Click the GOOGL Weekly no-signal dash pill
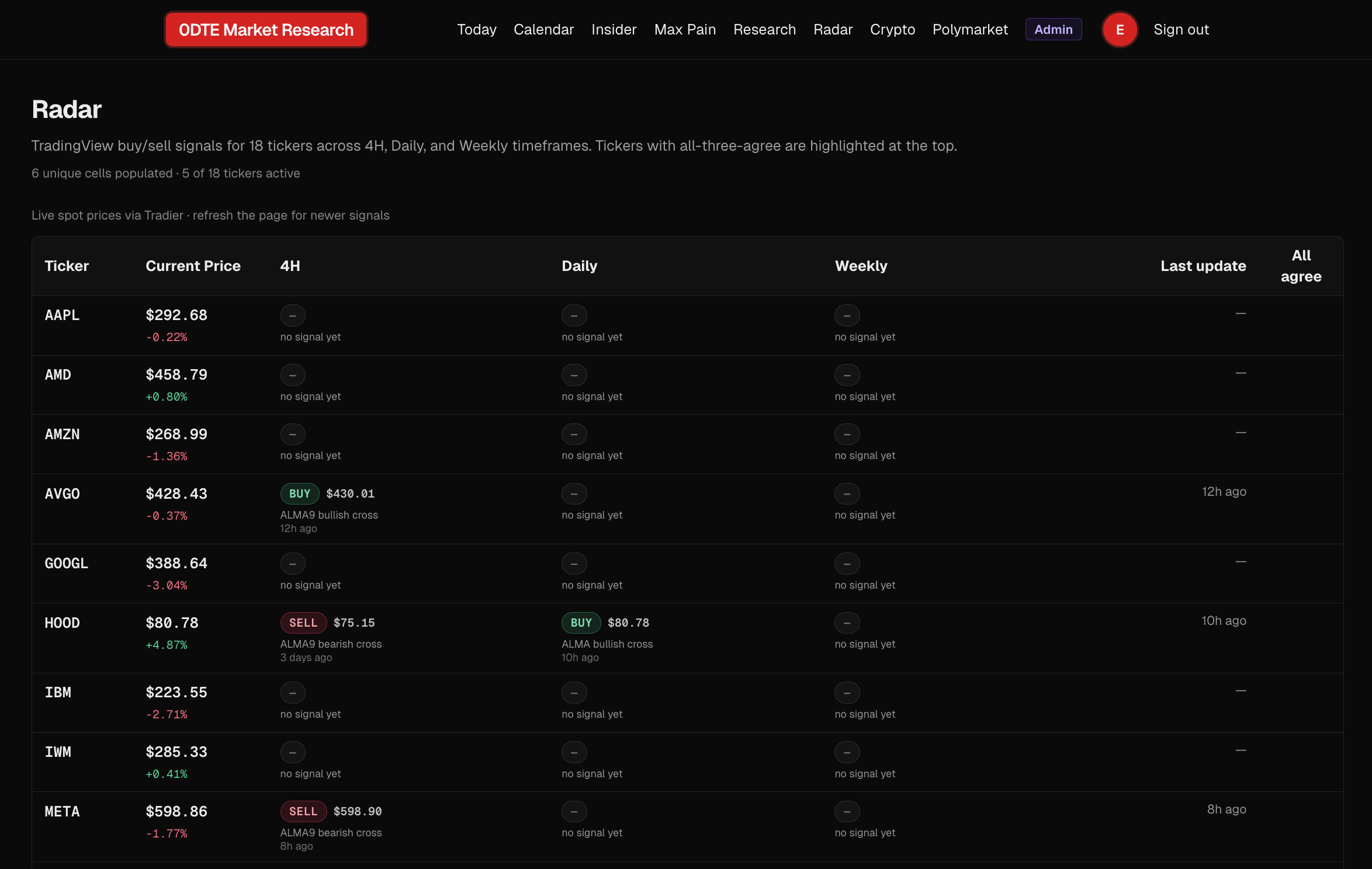The width and height of the screenshot is (1372, 869). tap(847, 564)
